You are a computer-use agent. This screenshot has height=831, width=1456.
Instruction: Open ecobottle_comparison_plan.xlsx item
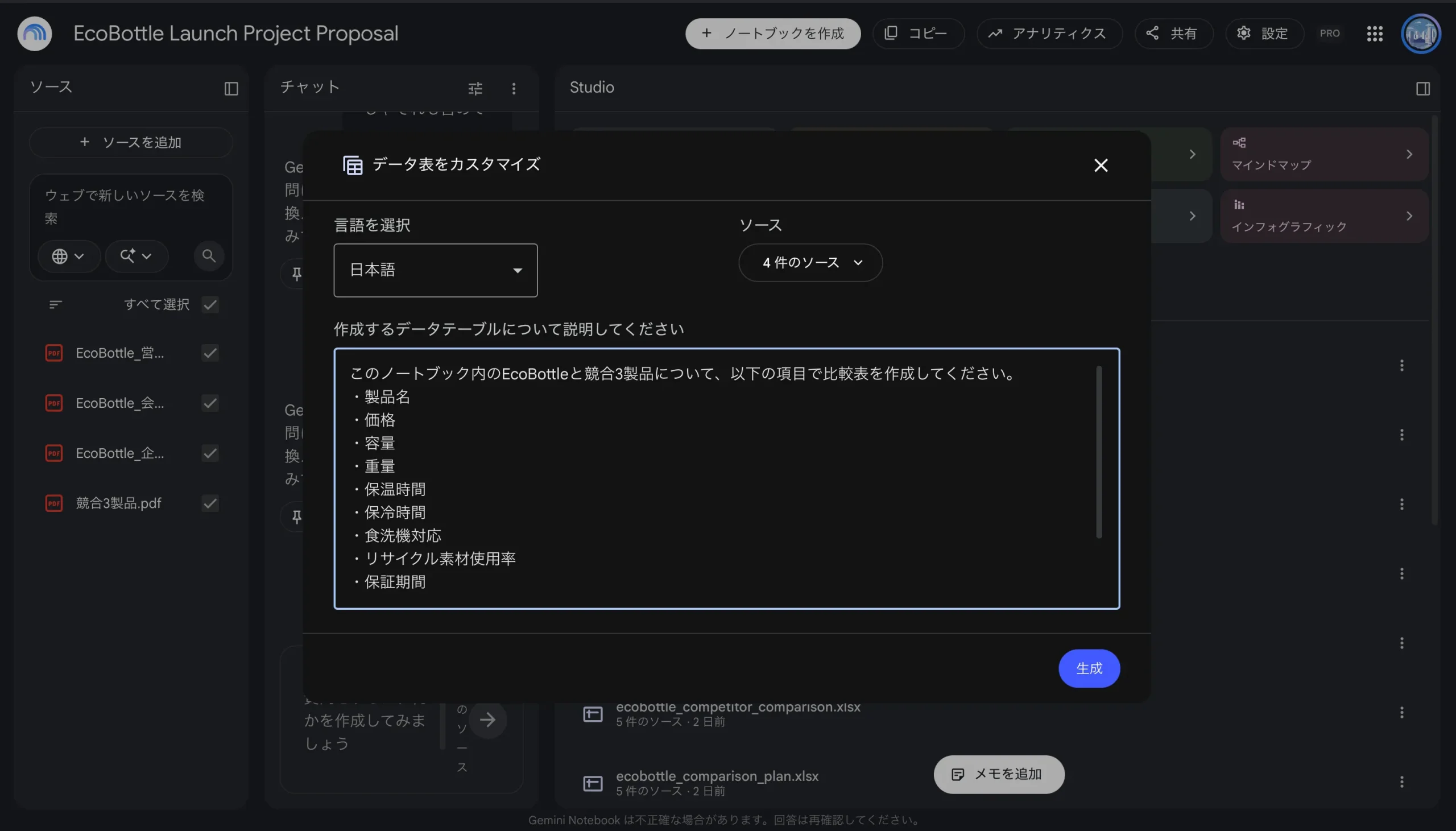[x=717, y=783]
